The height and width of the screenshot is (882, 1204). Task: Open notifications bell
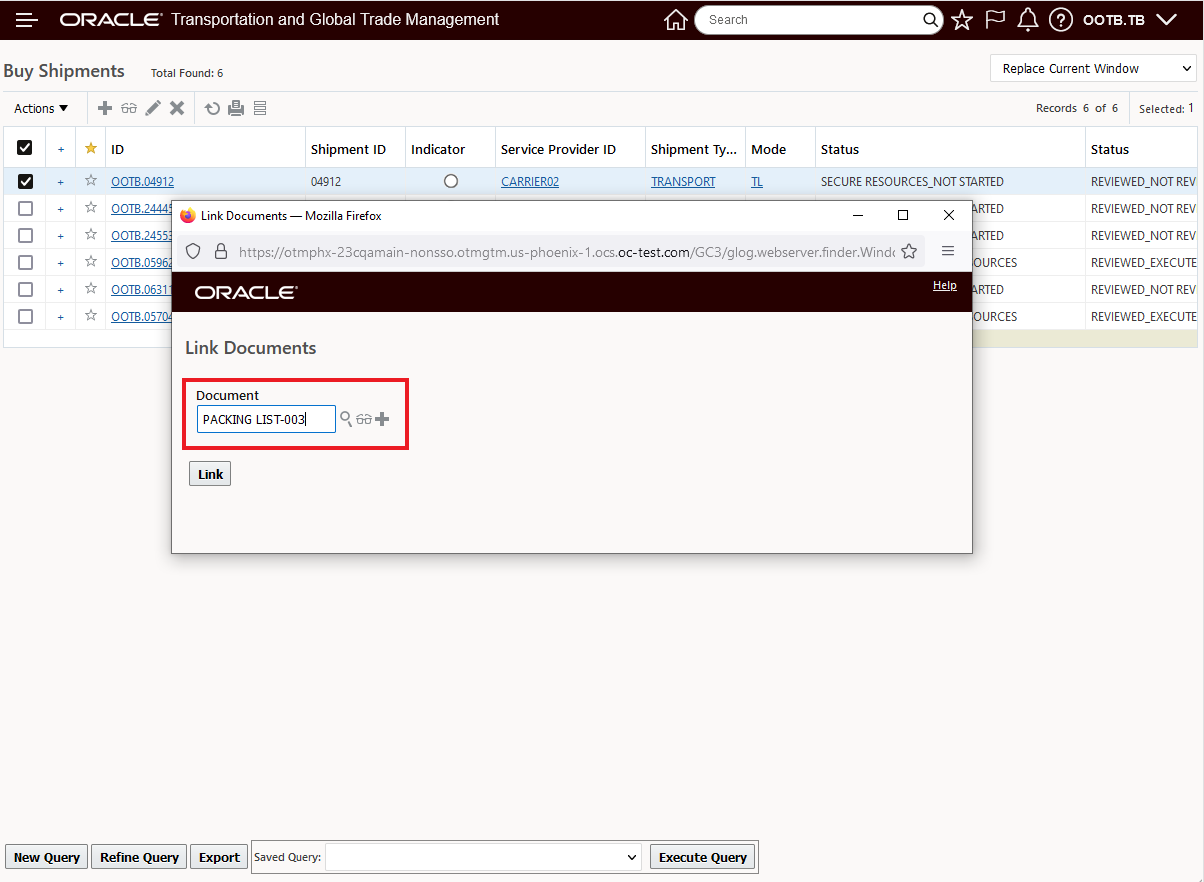[1027, 20]
